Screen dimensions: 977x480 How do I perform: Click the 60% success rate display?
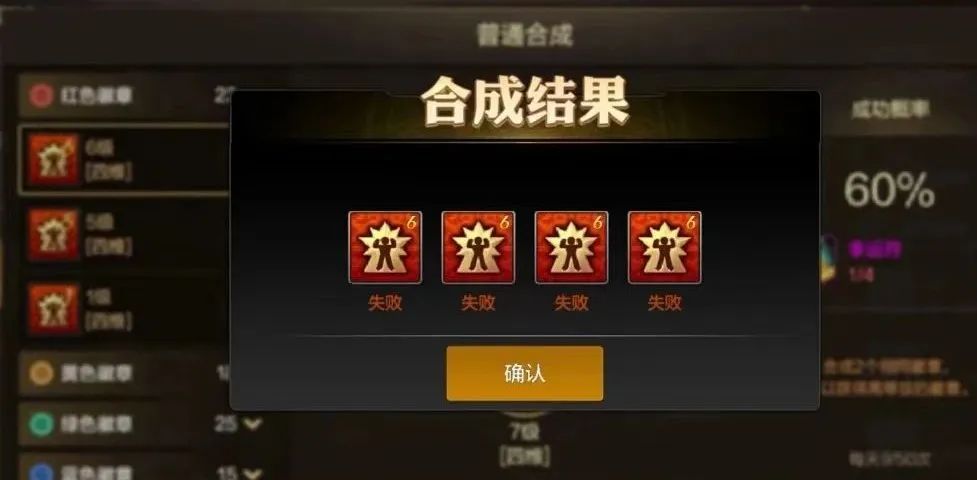pyautogui.click(x=889, y=191)
